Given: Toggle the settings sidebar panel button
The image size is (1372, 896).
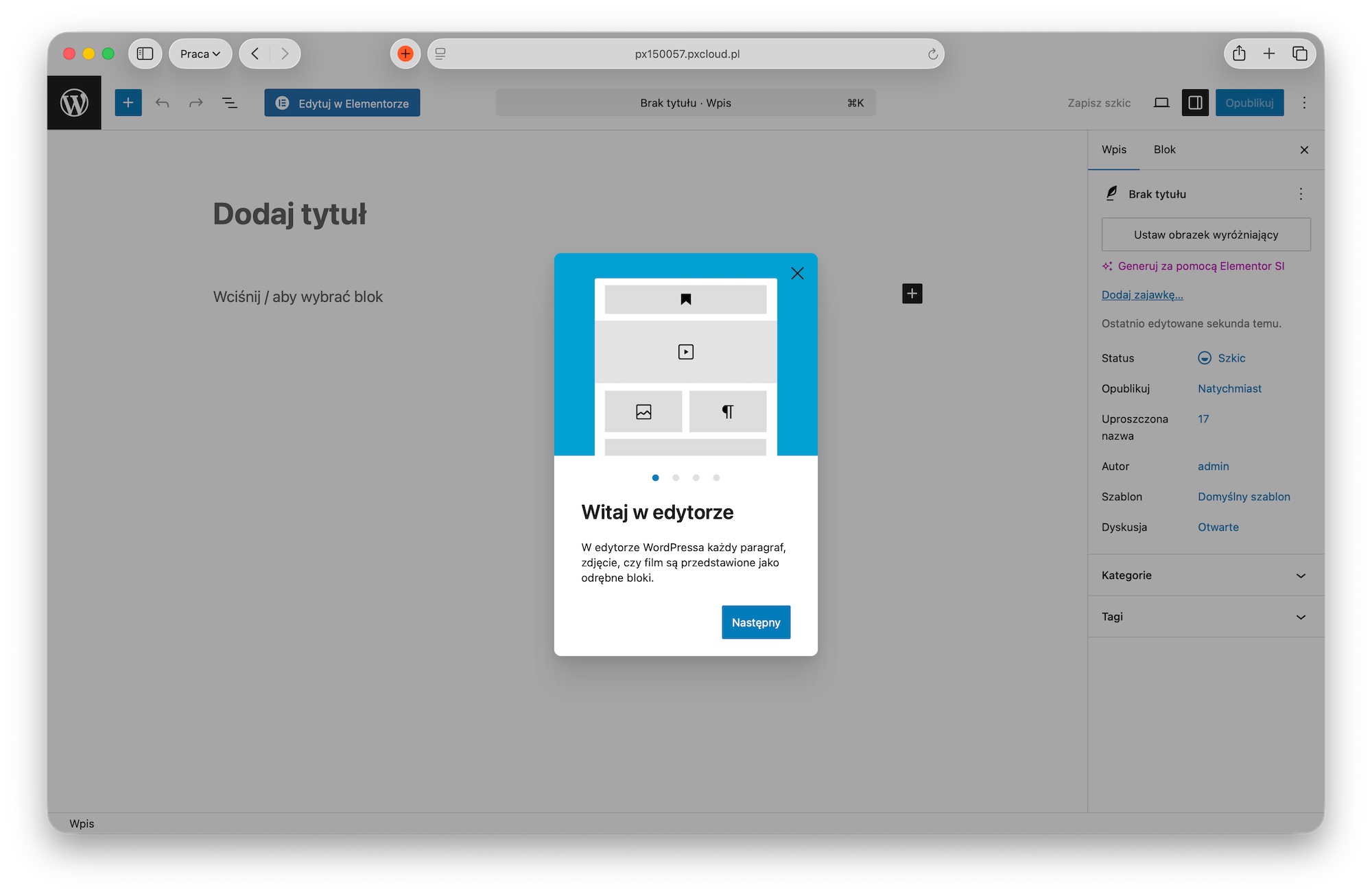Looking at the screenshot, I should click(1195, 103).
